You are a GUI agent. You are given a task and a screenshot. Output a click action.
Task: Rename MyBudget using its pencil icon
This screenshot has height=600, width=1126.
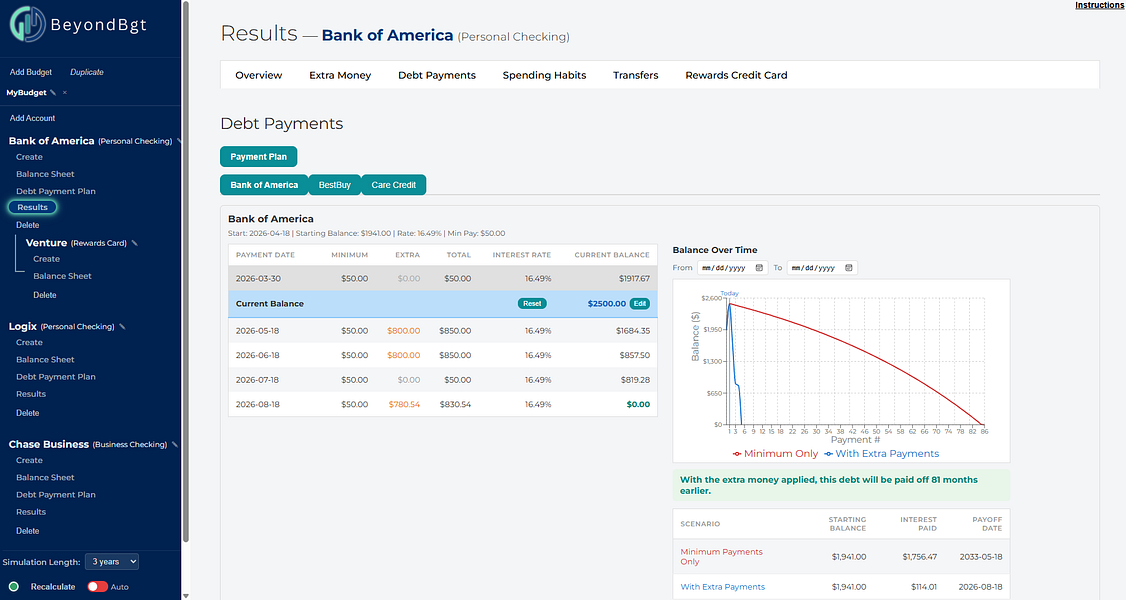[53, 93]
